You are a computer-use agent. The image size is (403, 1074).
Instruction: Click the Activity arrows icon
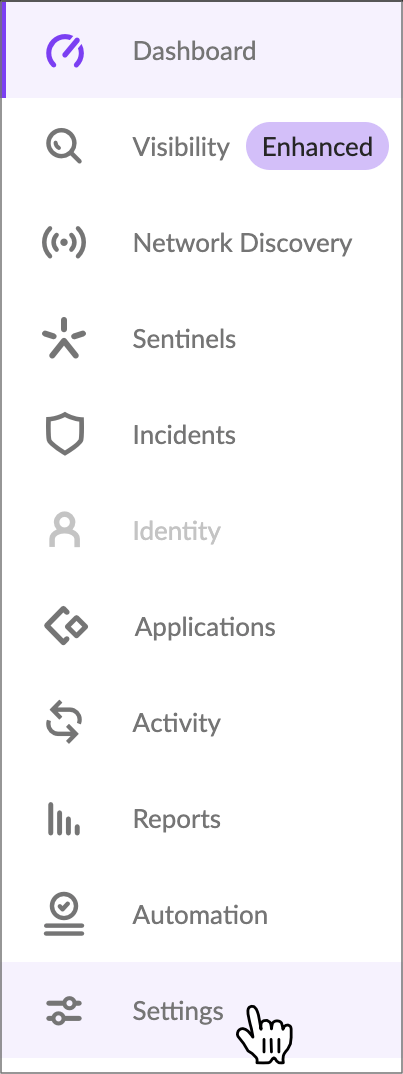coord(64,723)
